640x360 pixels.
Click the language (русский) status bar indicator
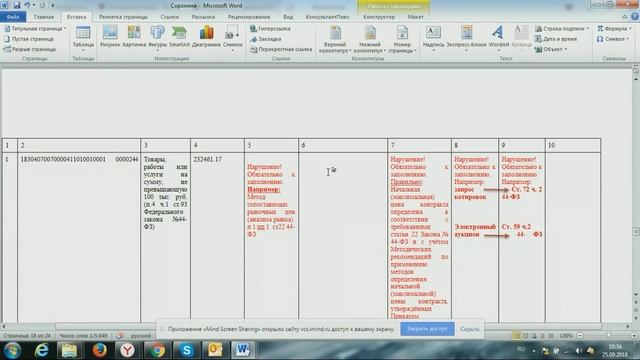(140, 336)
